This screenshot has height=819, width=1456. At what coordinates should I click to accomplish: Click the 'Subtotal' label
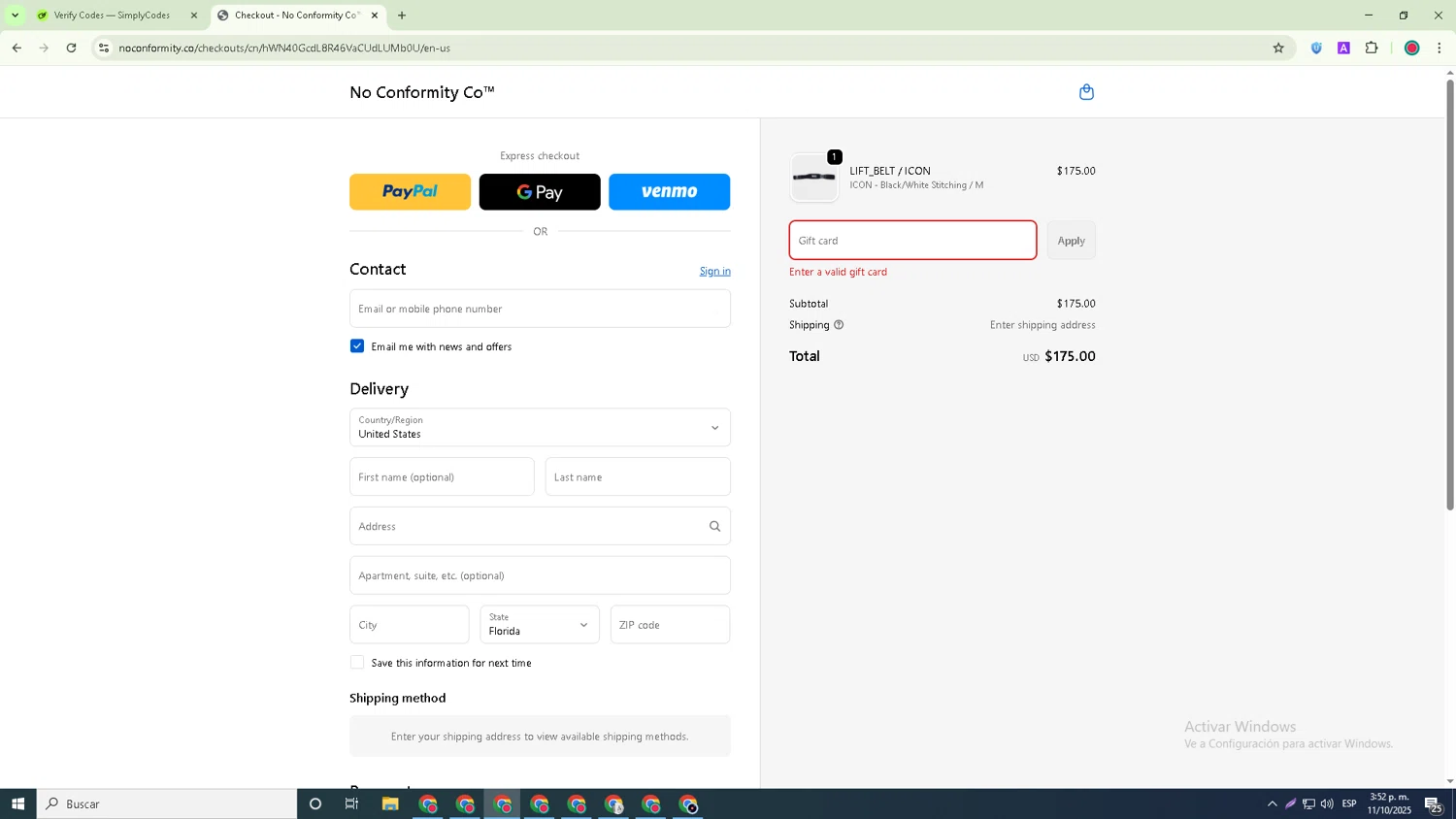809,304
